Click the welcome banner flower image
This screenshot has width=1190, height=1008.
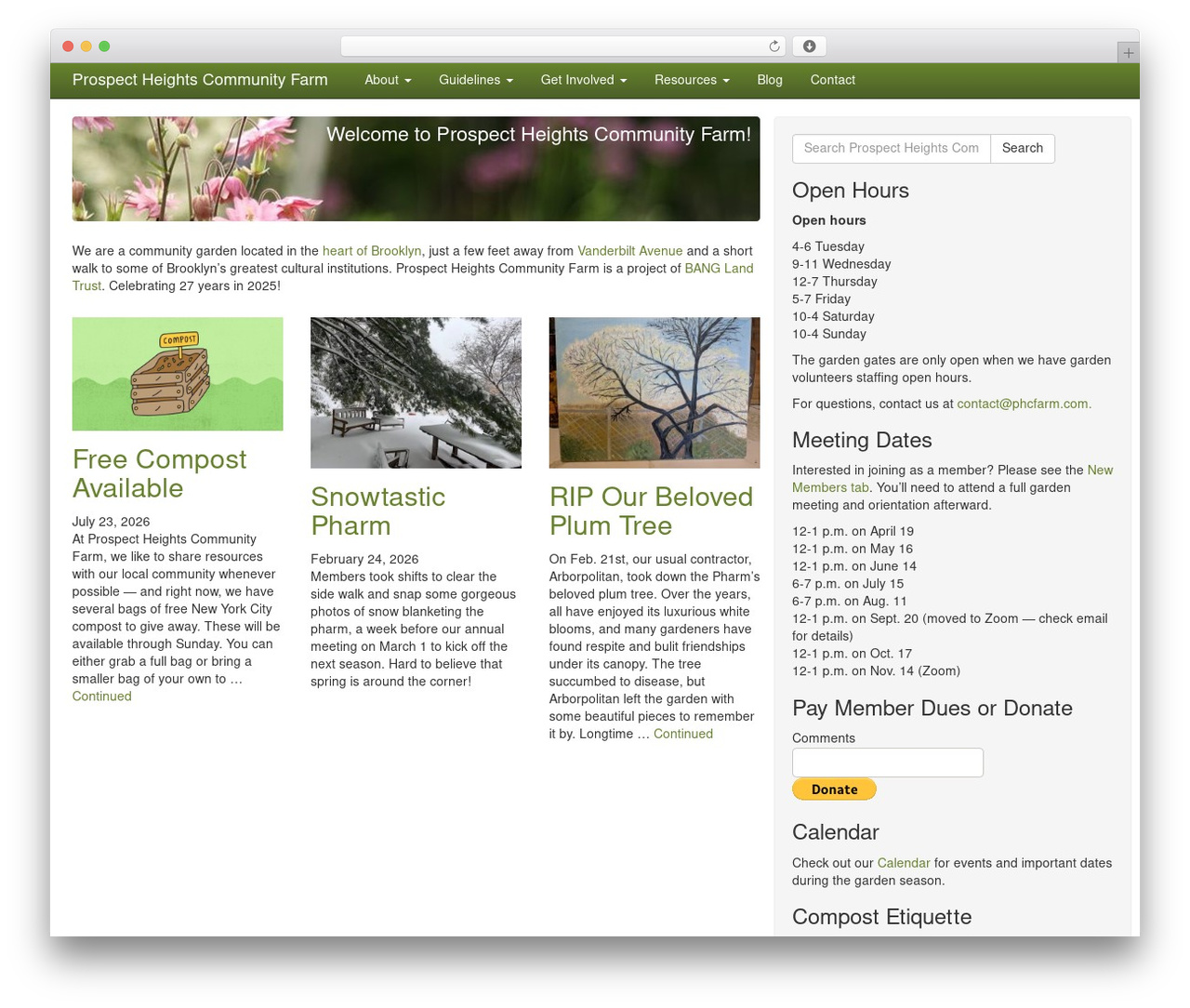click(x=416, y=168)
